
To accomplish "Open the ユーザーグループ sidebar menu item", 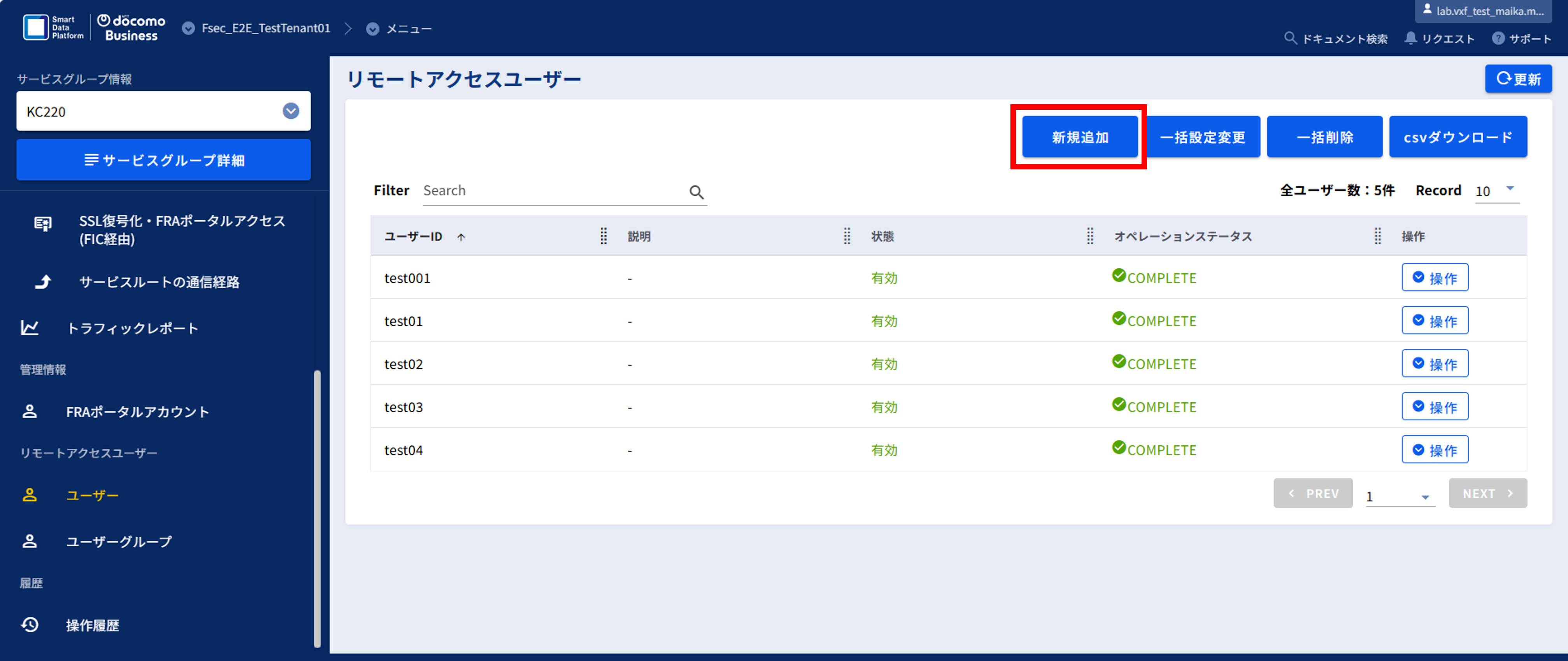I will 119,541.
